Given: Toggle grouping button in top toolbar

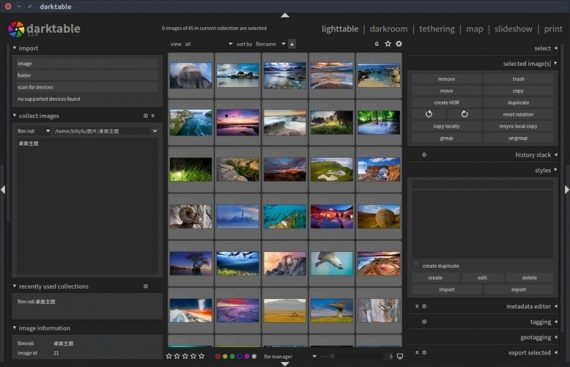Looking at the screenshot, I should click(x=377, y=44).
